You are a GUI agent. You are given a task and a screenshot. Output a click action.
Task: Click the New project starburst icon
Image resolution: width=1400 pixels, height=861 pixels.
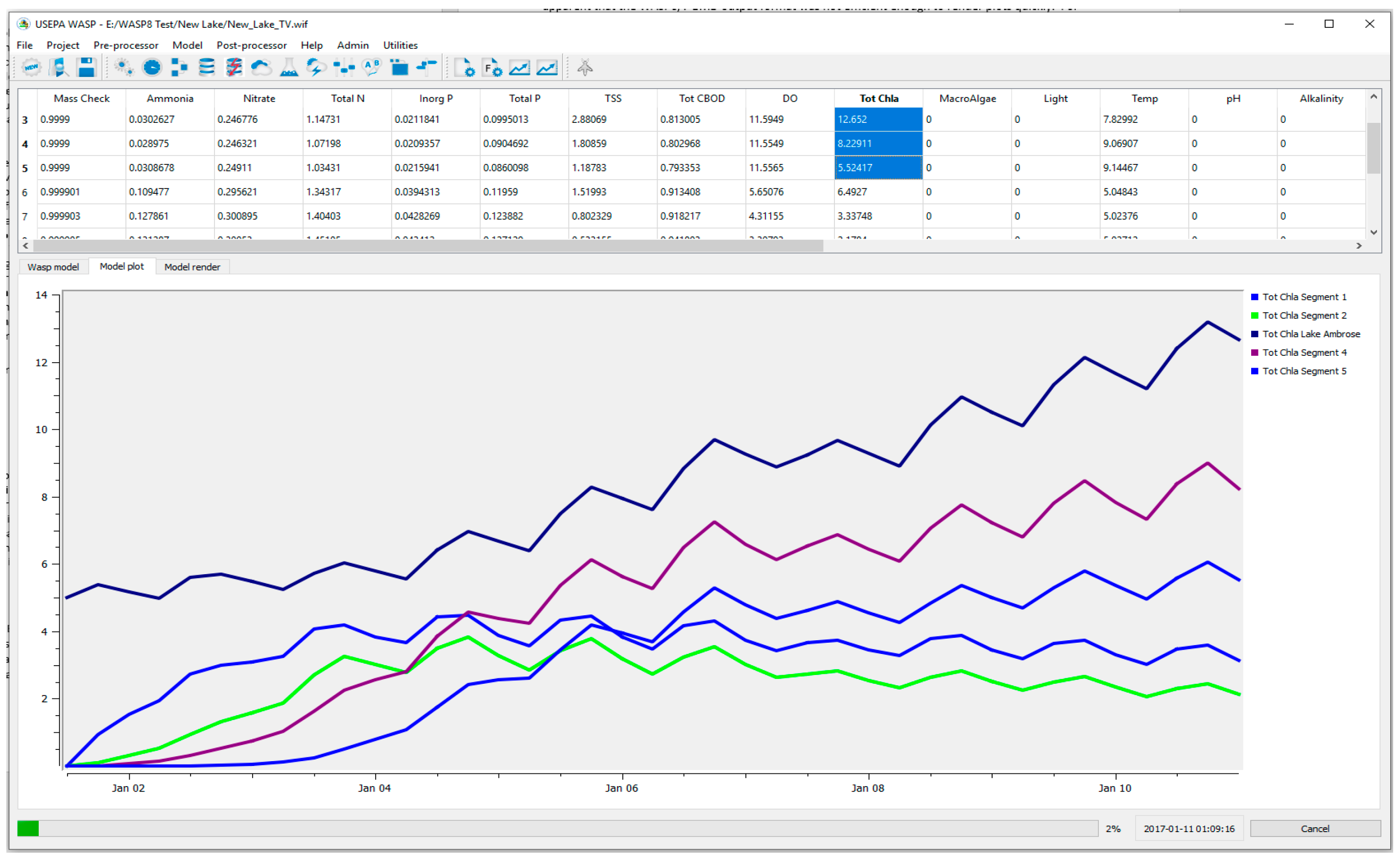[31, 68]
